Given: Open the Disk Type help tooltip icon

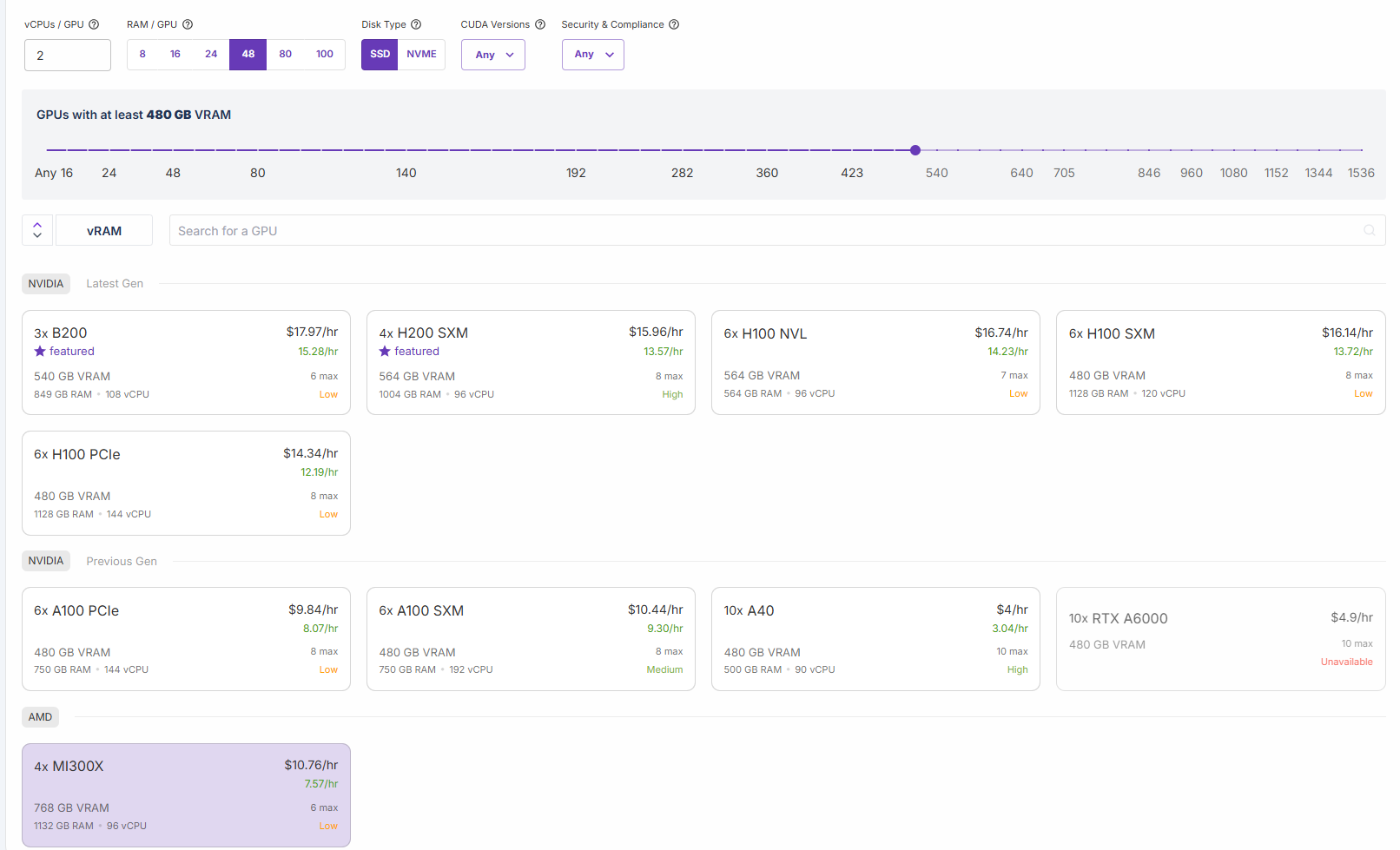Looking at the screenshot, I should click(416, 24).
